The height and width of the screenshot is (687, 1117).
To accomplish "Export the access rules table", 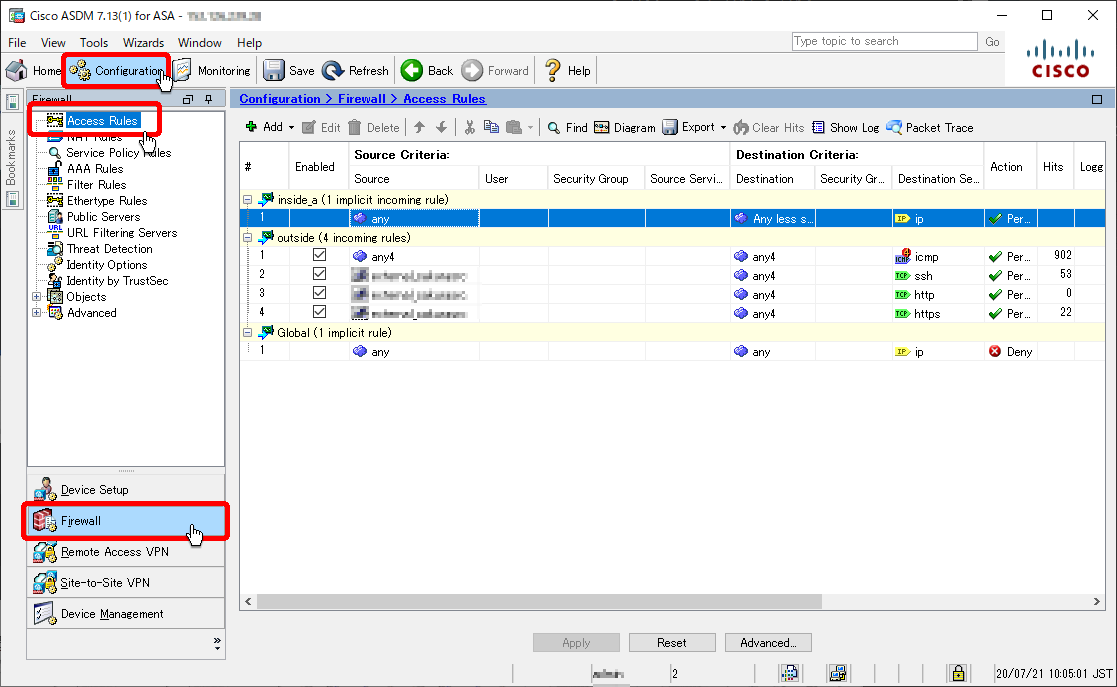I will 688,127.
